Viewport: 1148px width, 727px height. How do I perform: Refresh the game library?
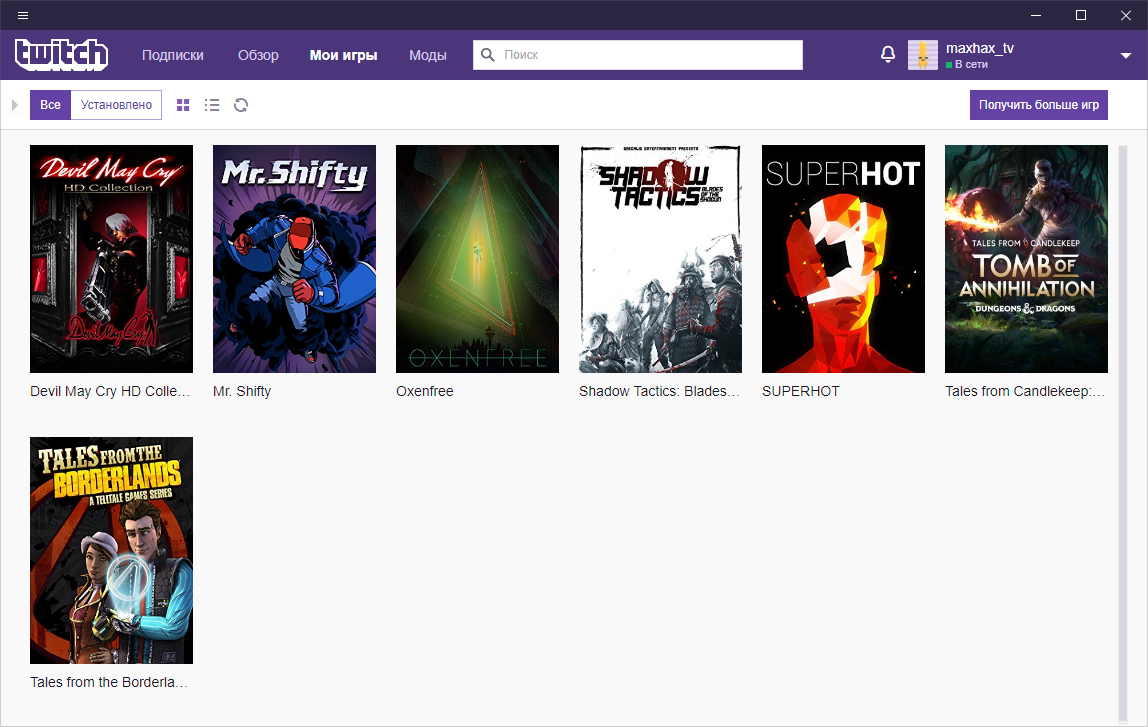[x=241, y=105]
